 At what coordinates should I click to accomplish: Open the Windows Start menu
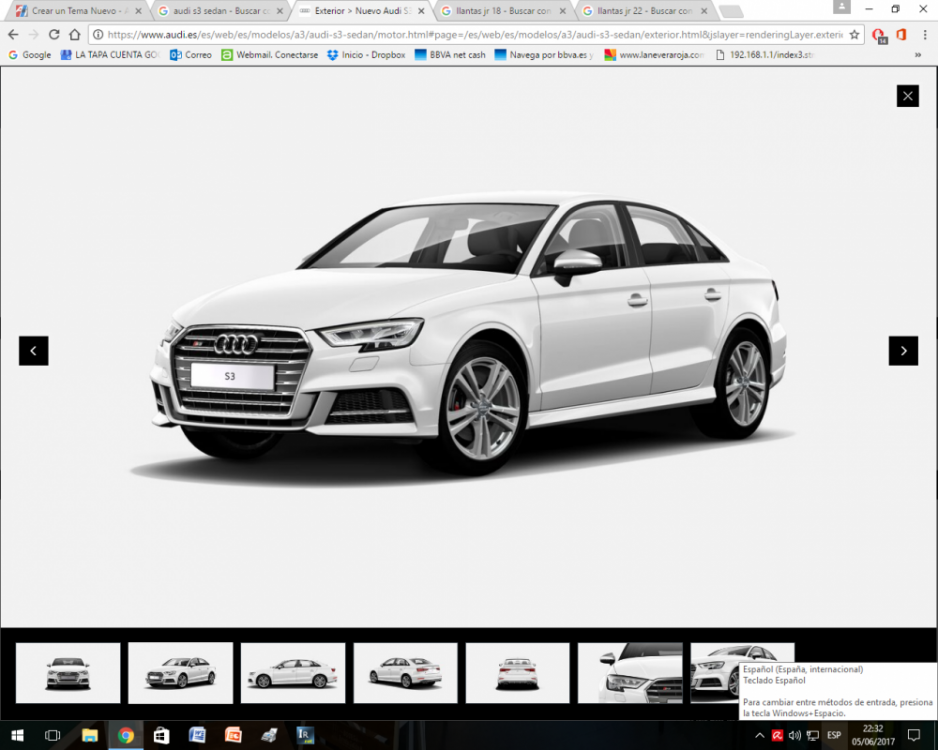17,735
